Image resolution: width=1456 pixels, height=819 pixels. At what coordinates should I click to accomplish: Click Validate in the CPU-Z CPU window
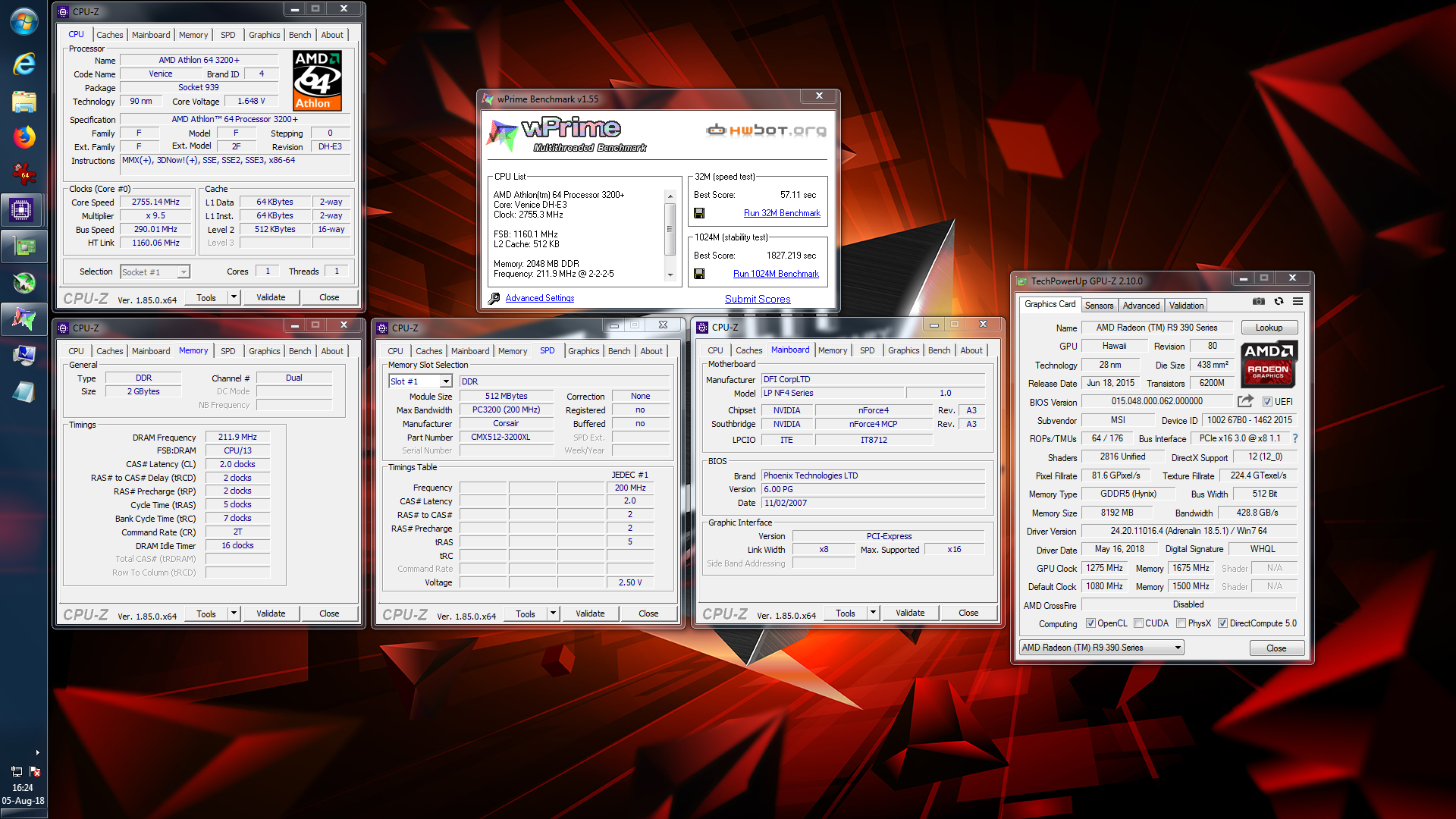(271, 297)
